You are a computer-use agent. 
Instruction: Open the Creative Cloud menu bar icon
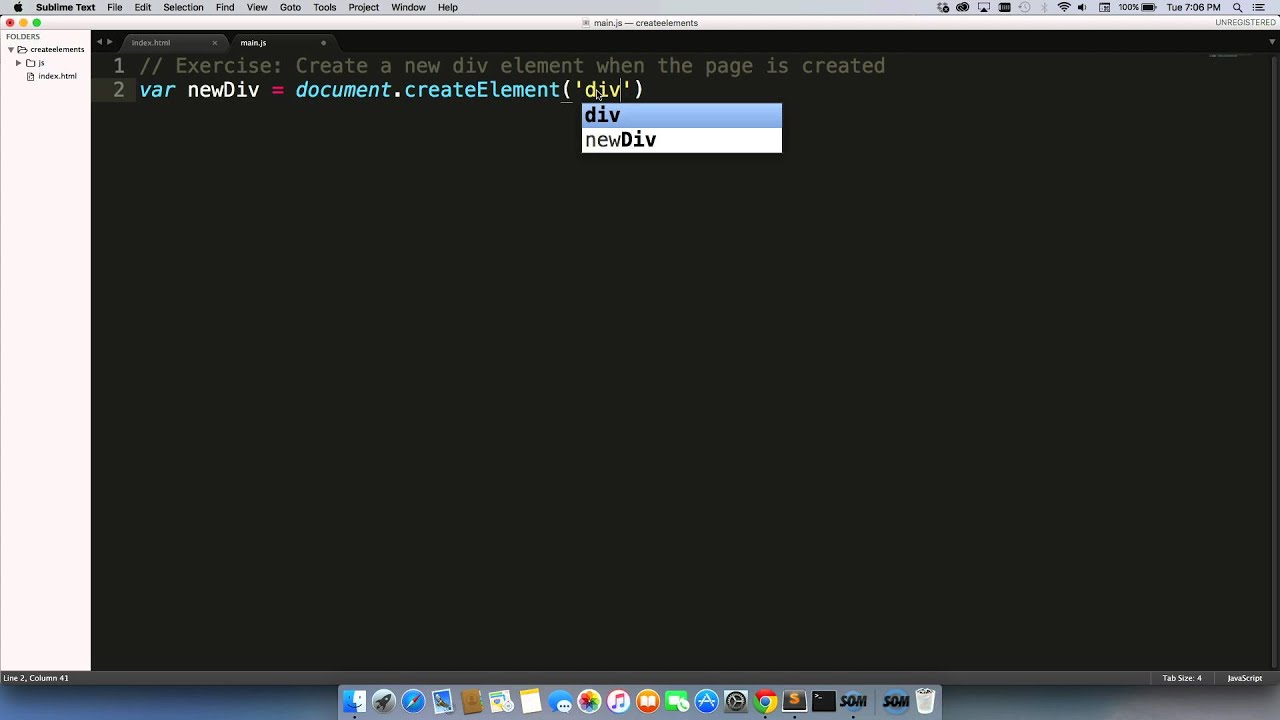[962, 7]
